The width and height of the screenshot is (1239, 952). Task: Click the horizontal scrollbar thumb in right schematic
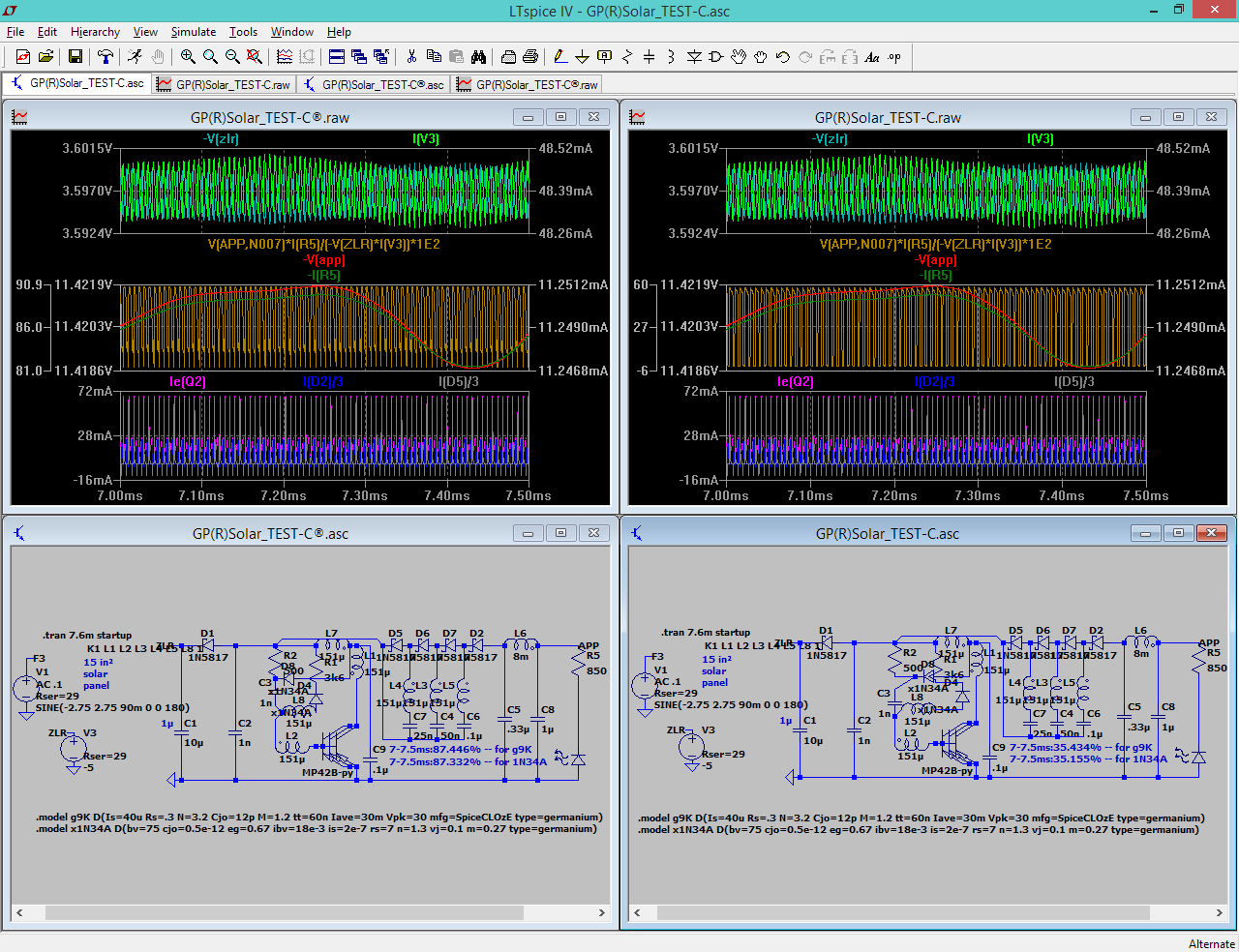click(903, 912)
